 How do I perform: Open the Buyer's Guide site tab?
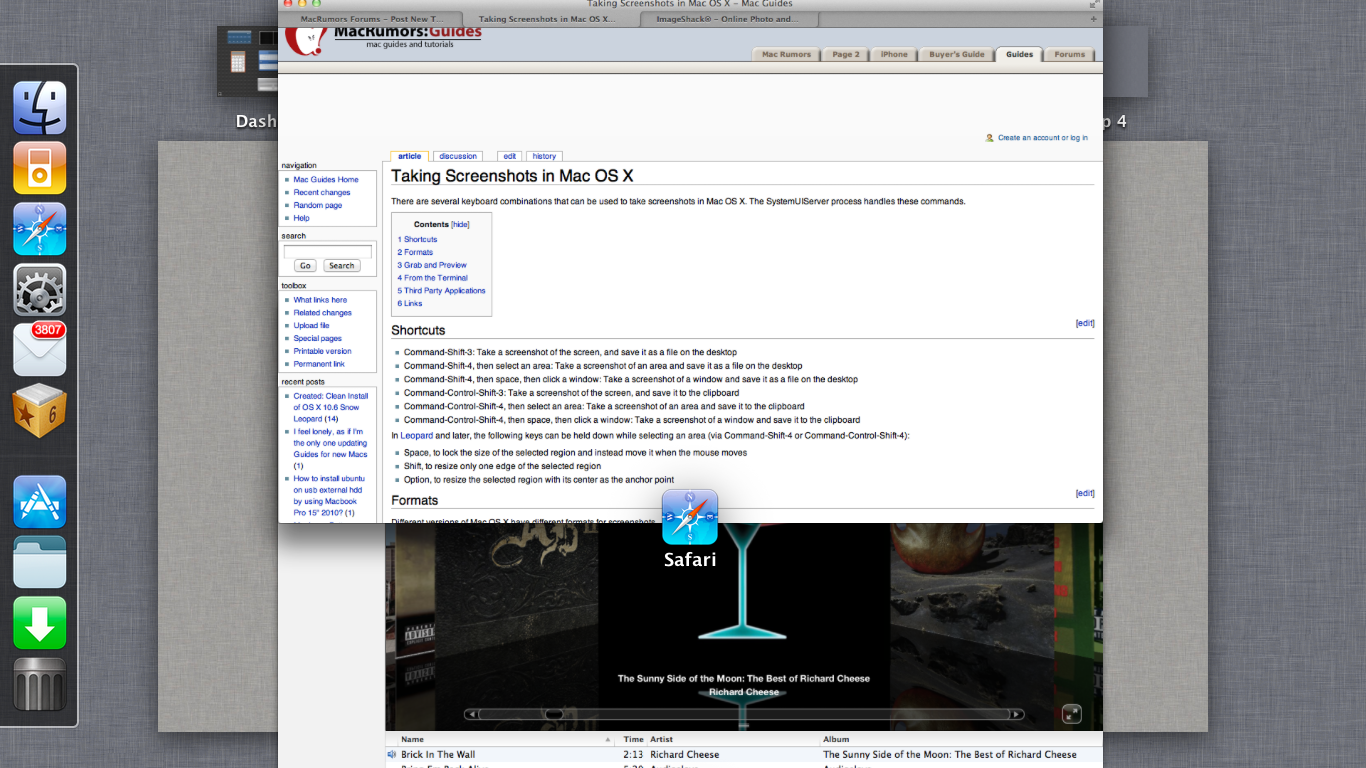pos(957,54)
